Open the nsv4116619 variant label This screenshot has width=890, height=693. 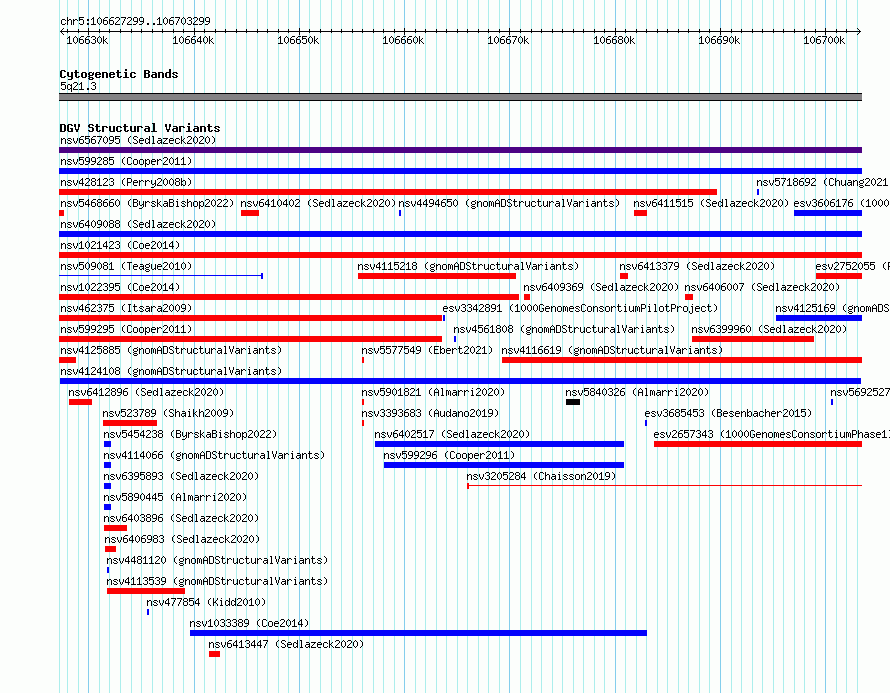tap(612, 350)
